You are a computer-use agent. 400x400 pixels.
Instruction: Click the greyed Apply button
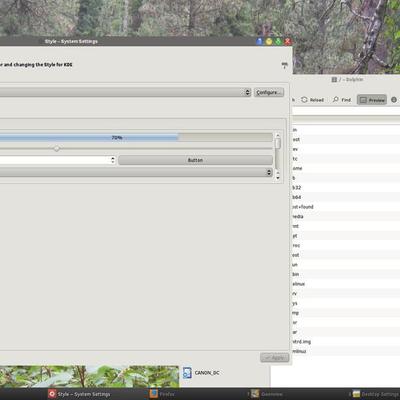coord(275,358)
